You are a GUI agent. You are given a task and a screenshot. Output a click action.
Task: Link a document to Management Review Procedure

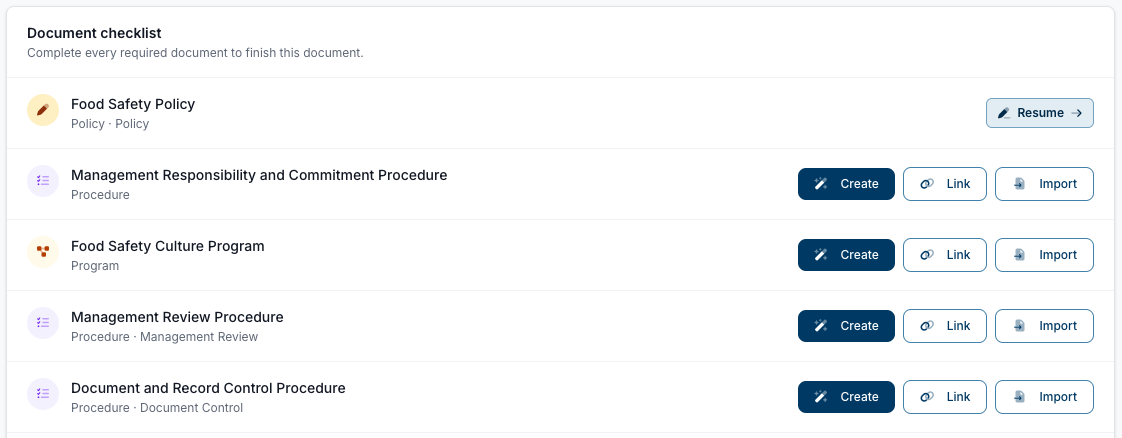pyautogui.click(x=945, y=326)
